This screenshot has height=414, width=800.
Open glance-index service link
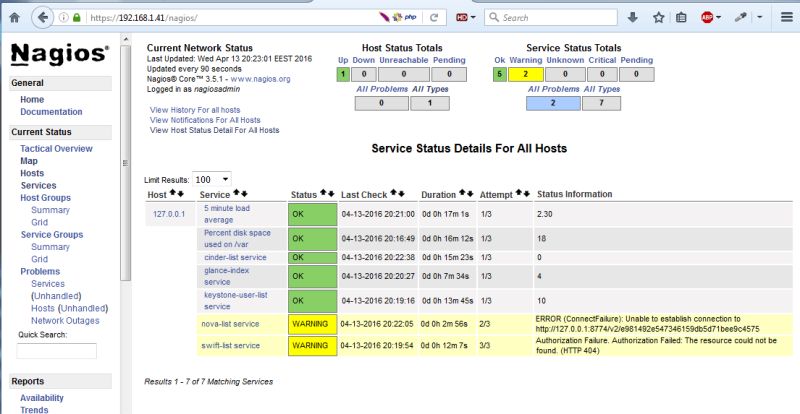pyautogui.click(x=227, y=276)
